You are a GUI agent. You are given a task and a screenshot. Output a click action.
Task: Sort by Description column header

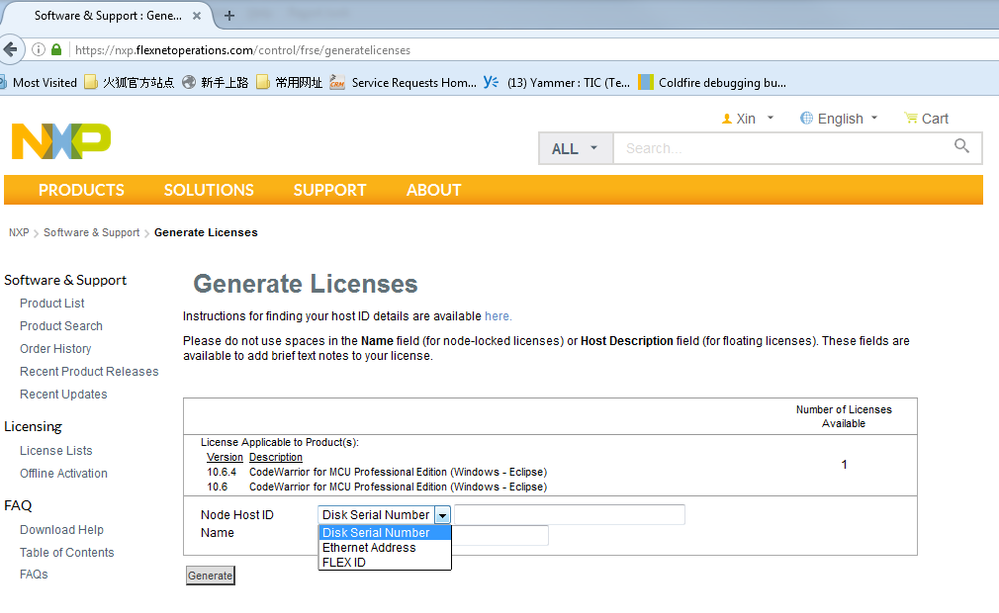[x=276, y=458]
